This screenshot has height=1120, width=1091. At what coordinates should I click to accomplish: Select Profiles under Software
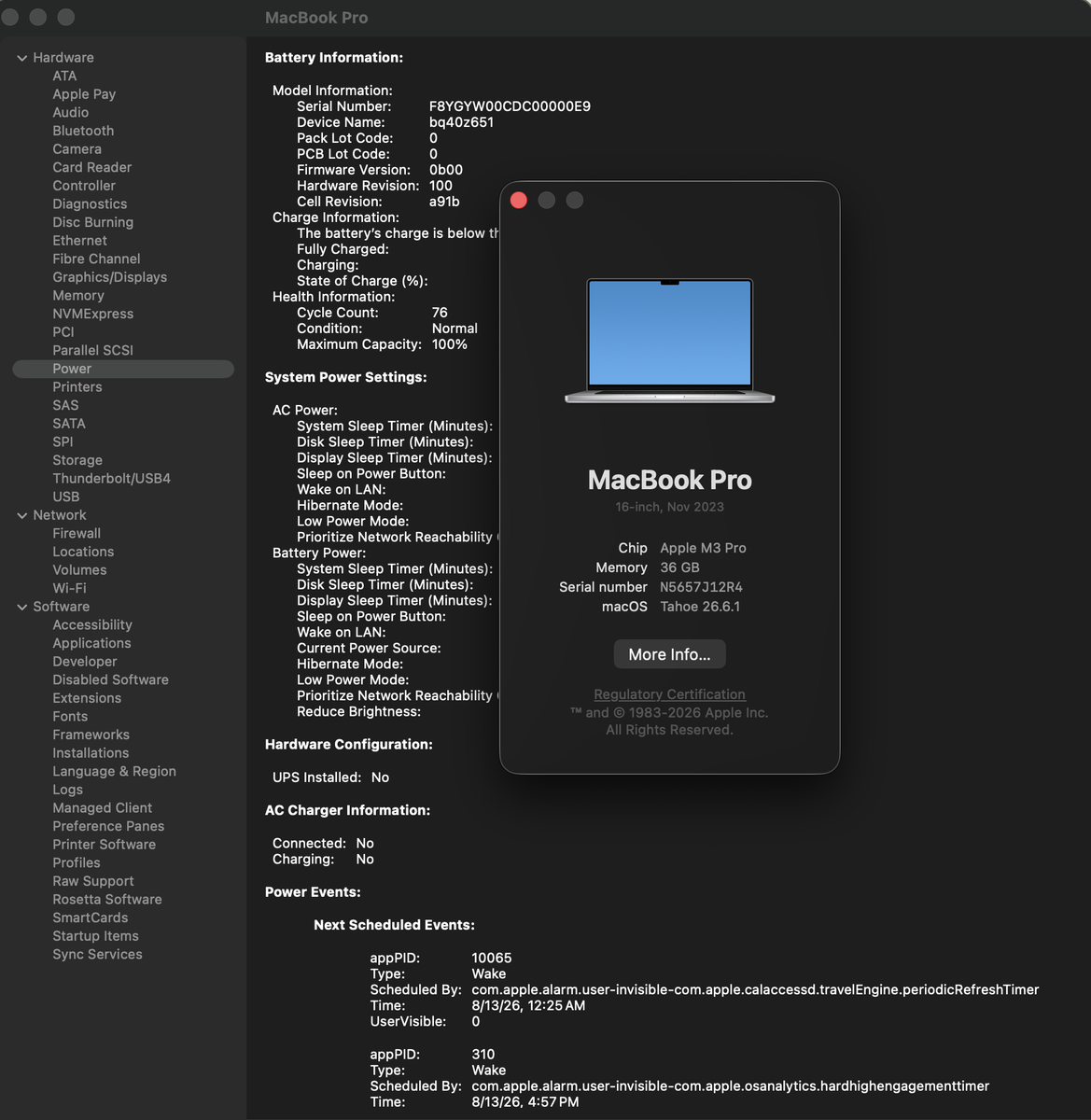coord(77,862)
